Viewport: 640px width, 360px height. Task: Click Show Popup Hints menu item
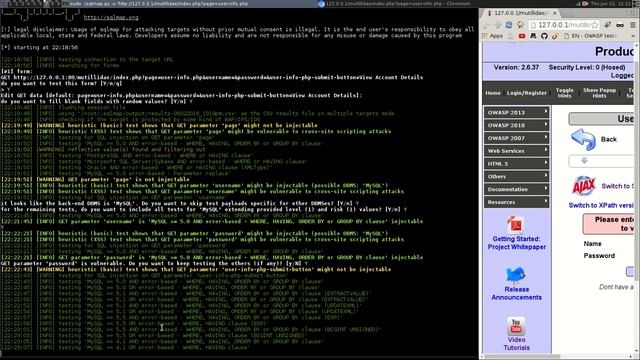(x=599, y=93)
